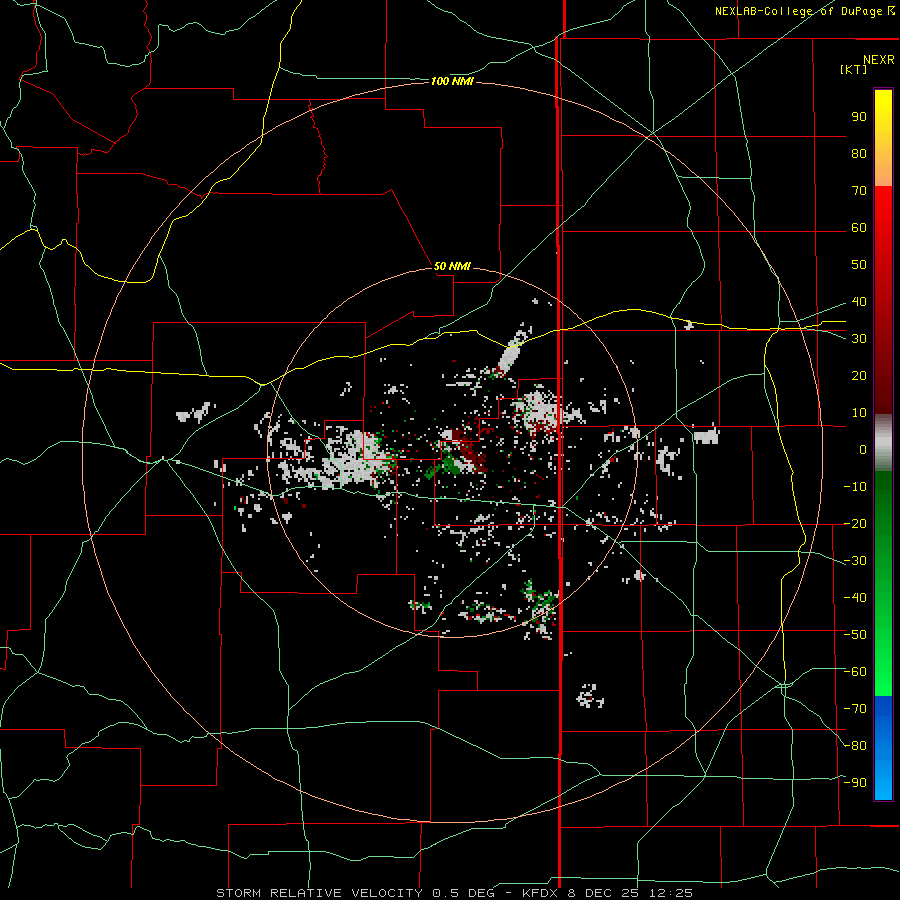Image resolution: width=900 pixels, height=900 pixels.
Task: Click the elongated gray echo below the 50 NMI ring top
Action: 510,357
